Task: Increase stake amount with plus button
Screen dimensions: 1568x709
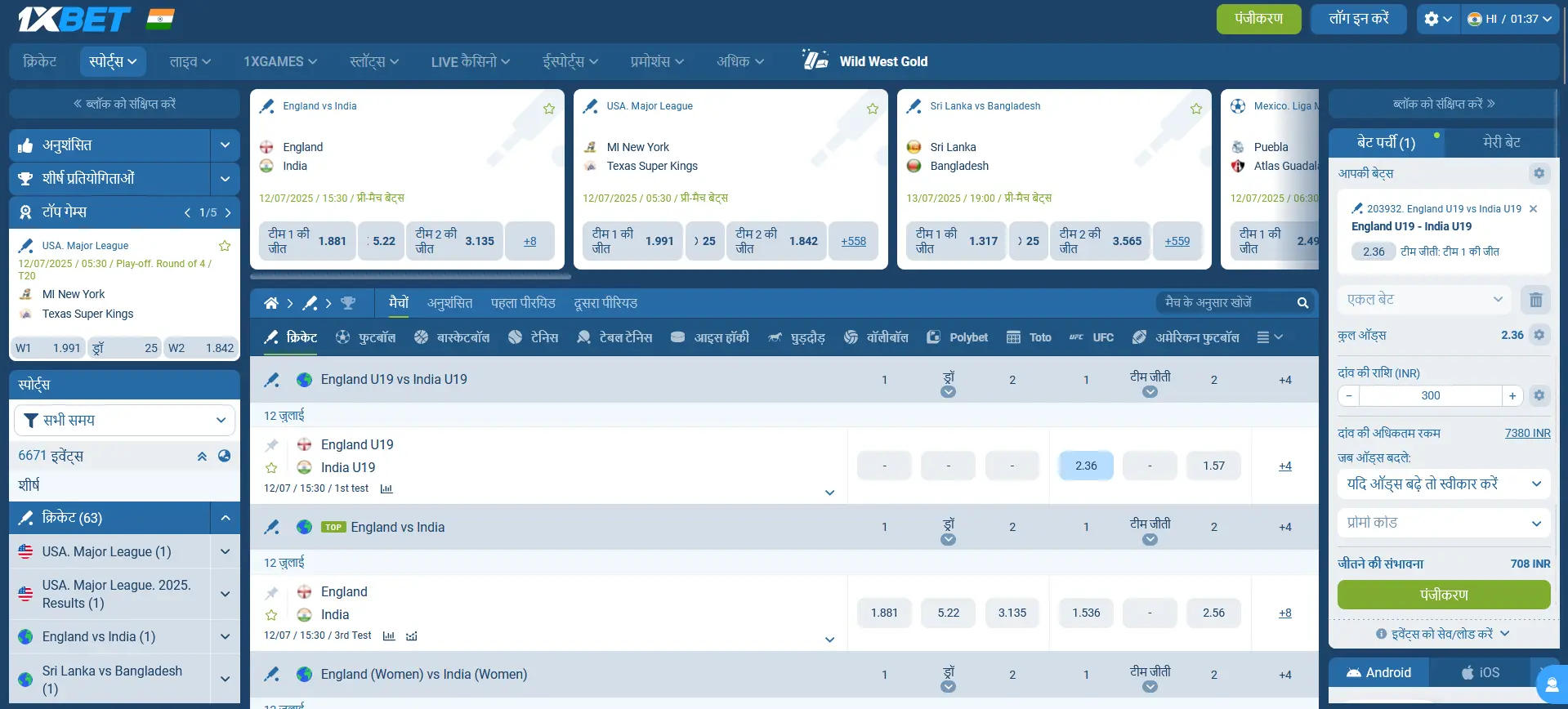Action: click(x=1512, y=395)
